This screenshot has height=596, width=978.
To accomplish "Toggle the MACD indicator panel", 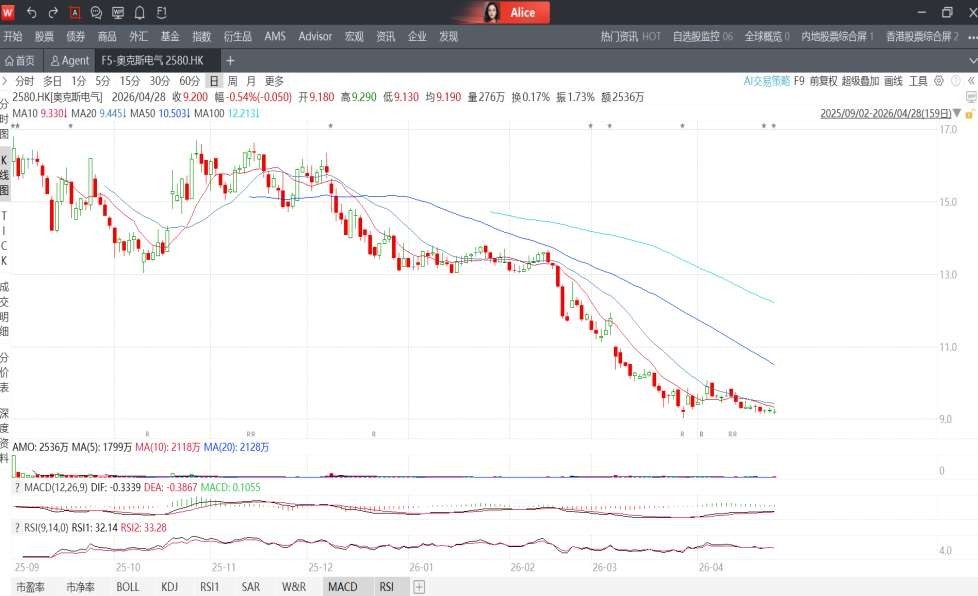I will tap(342, 587).
